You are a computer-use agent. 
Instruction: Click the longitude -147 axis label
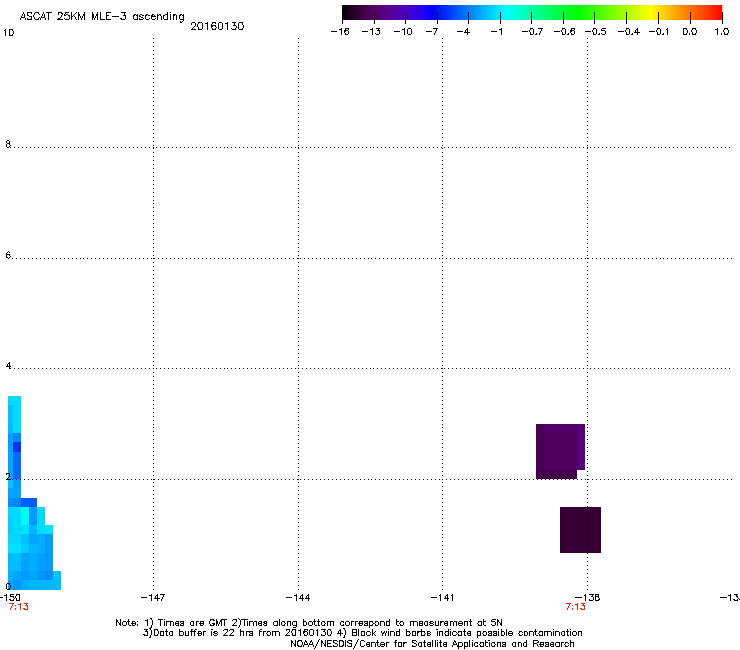tap(153, 598)
